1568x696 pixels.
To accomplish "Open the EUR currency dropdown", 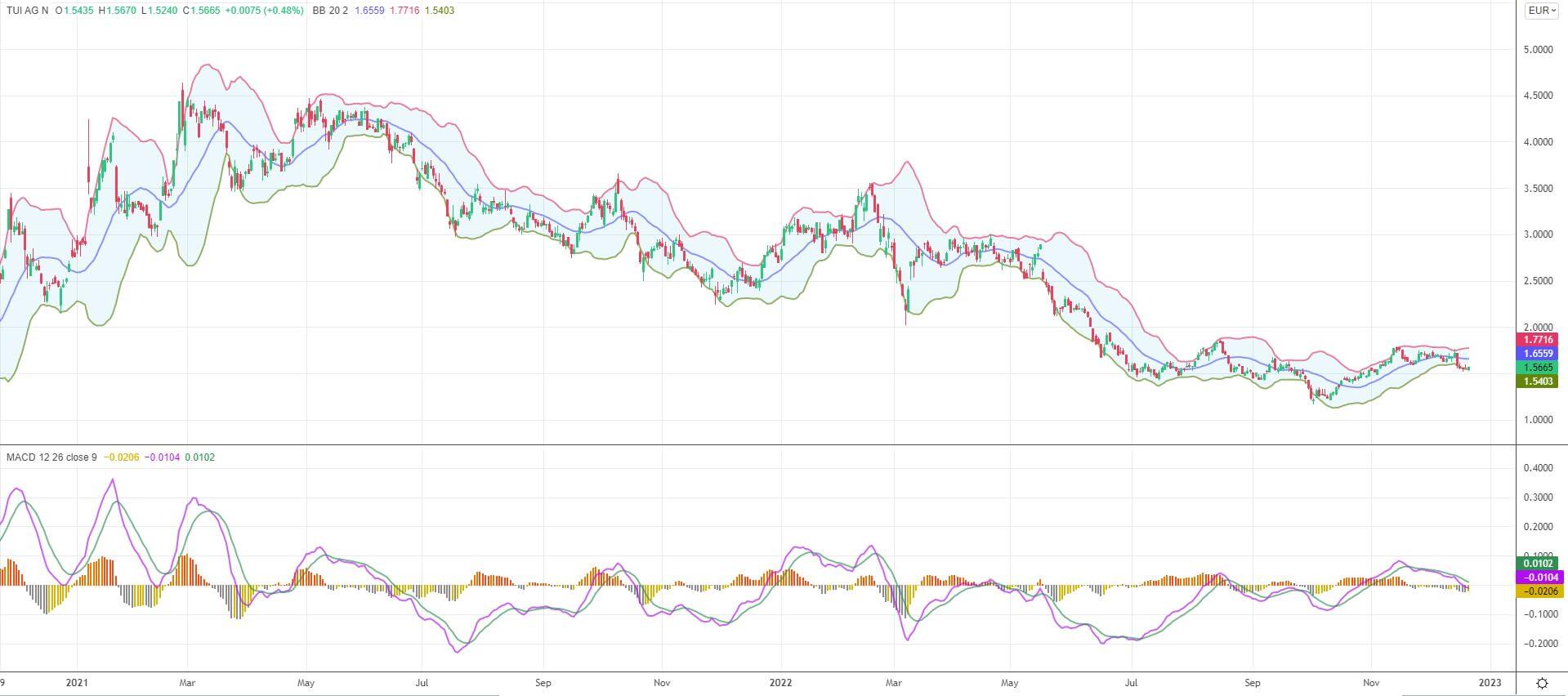I will 1540,11.
